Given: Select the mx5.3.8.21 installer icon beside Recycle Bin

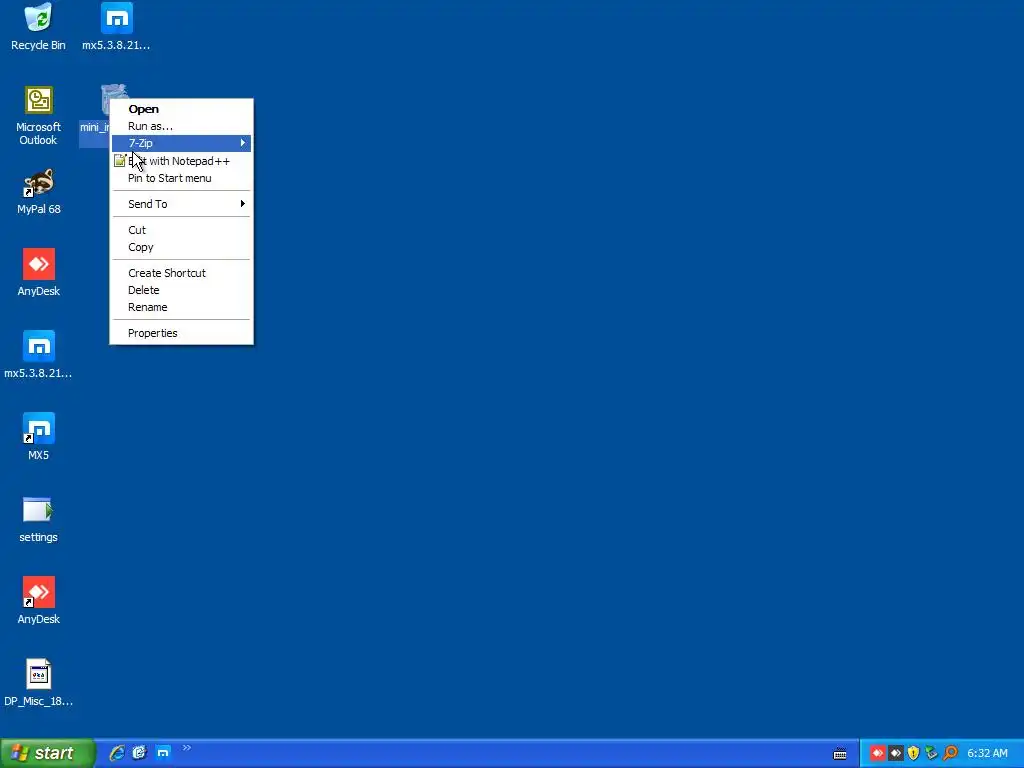Looking at the screenshot, I should tap(116, 26).
